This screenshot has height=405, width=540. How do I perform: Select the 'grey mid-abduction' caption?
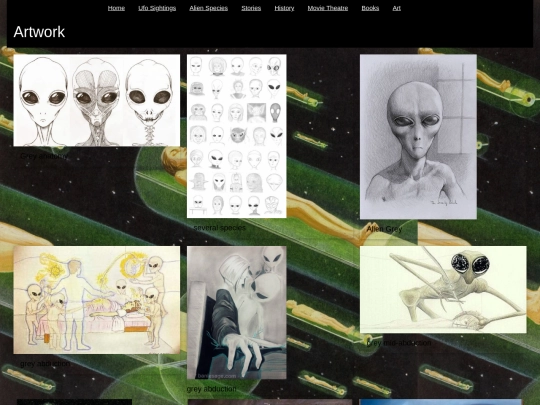(399, 343)
